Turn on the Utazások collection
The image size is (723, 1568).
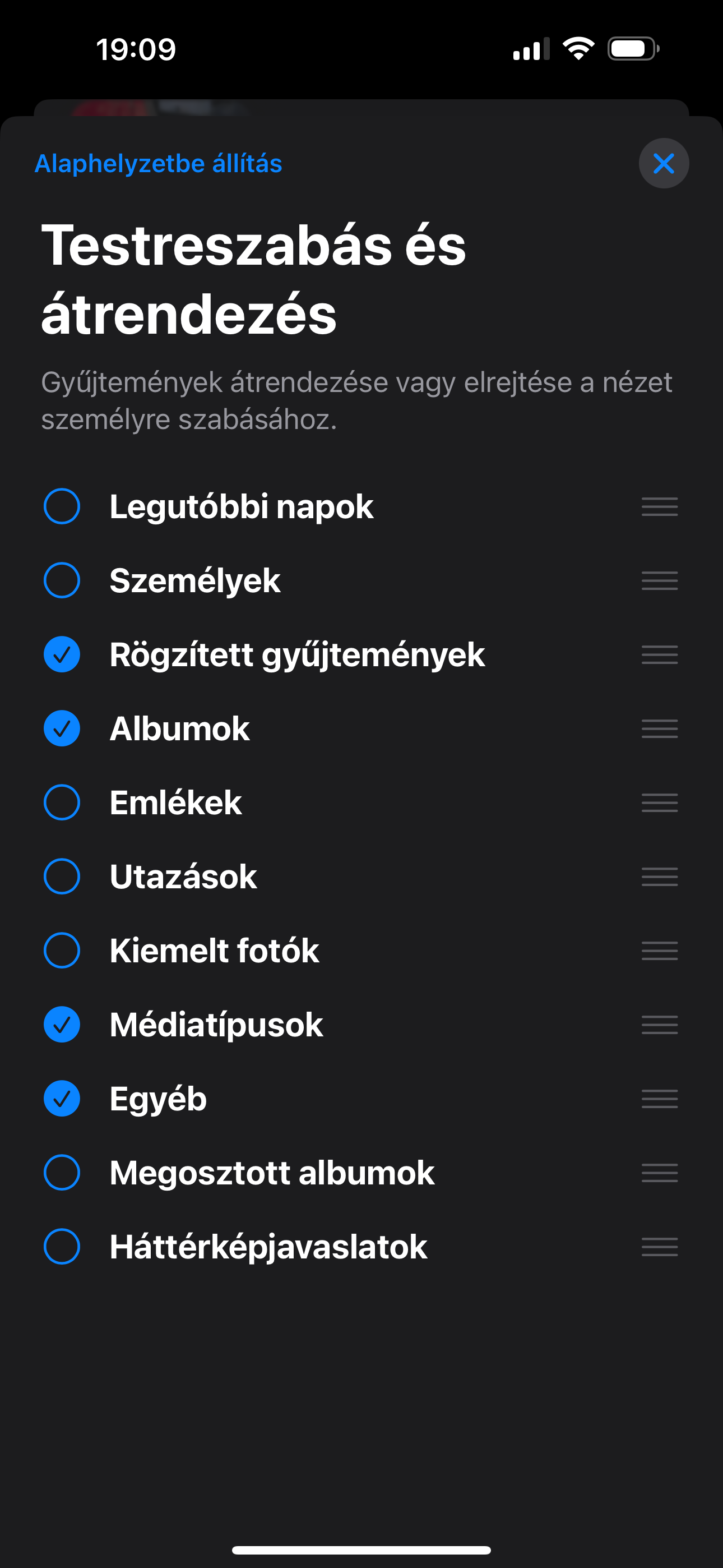(x=62, y=877)
